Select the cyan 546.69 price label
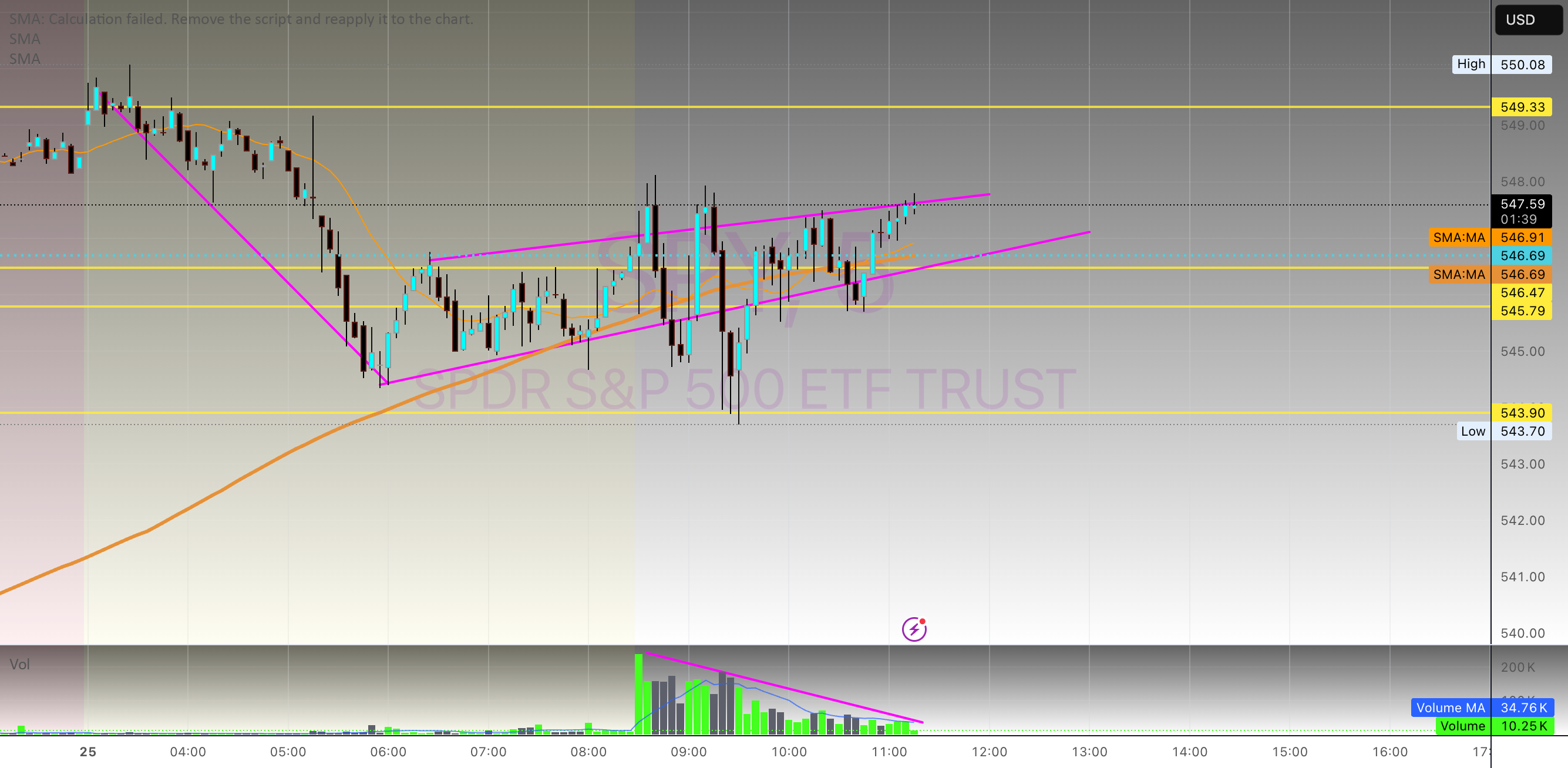The image size is (1568, 768). 1521,255
